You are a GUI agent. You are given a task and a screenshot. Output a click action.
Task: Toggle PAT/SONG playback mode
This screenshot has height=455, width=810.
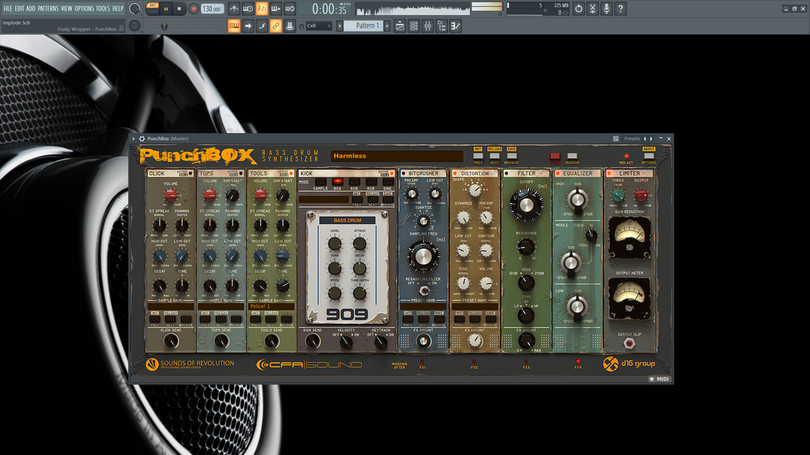tap(152, 9)
